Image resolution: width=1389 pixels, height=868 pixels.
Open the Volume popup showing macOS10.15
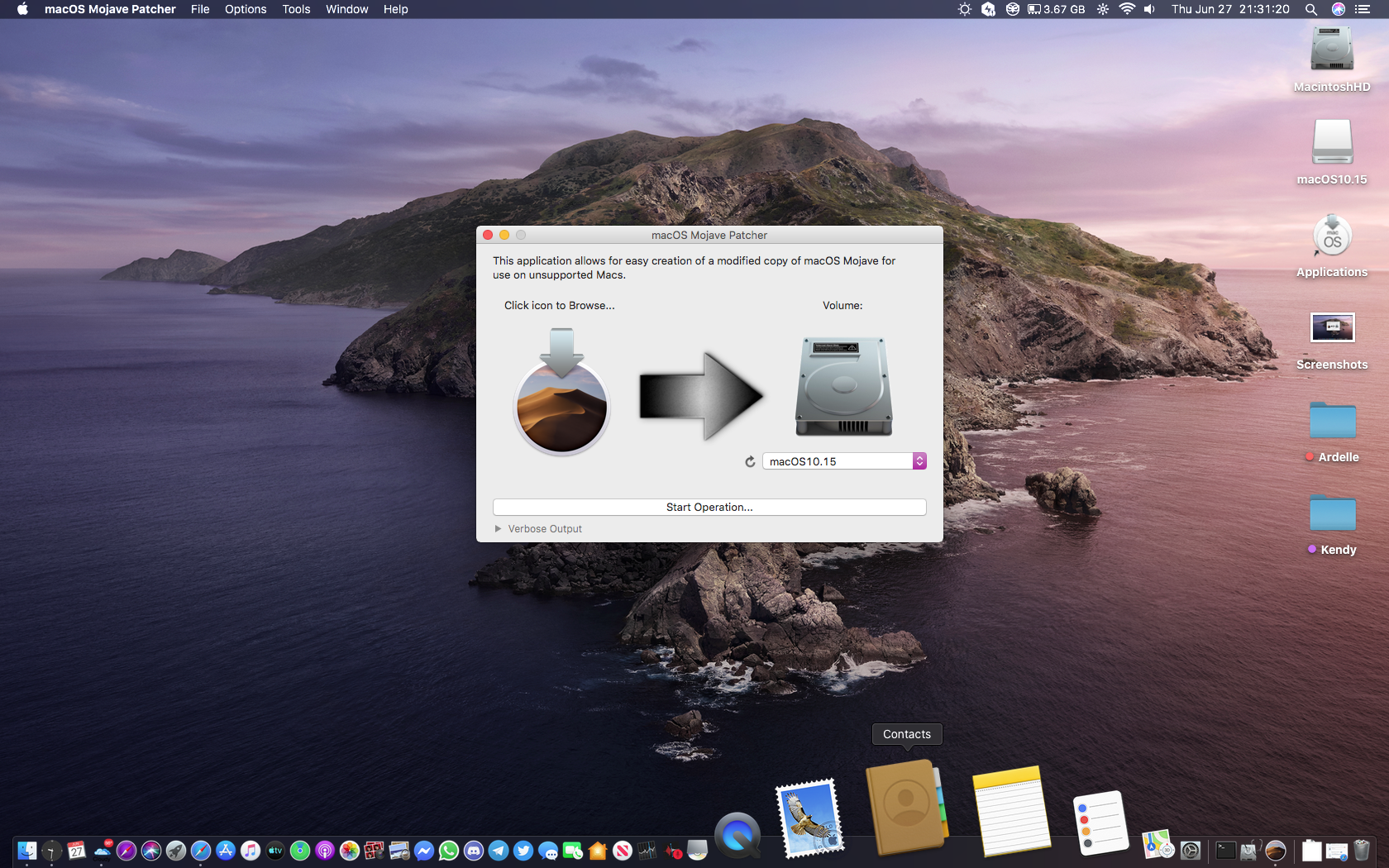(844, 461)
